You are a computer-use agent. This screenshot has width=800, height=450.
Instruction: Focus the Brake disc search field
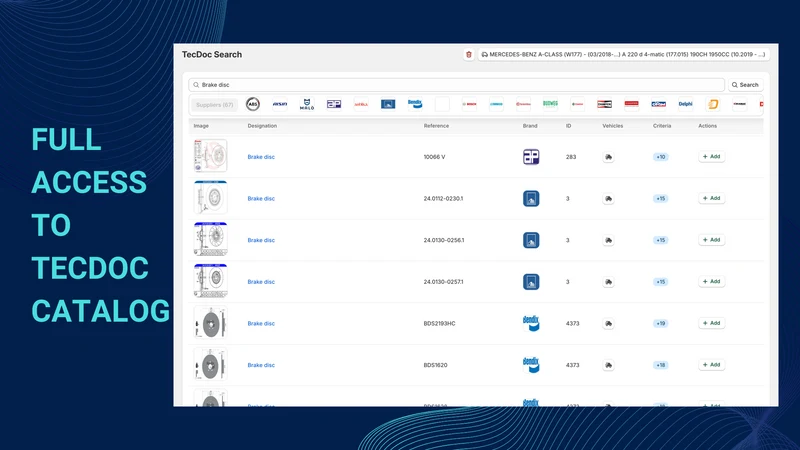(x=456, y=85)
